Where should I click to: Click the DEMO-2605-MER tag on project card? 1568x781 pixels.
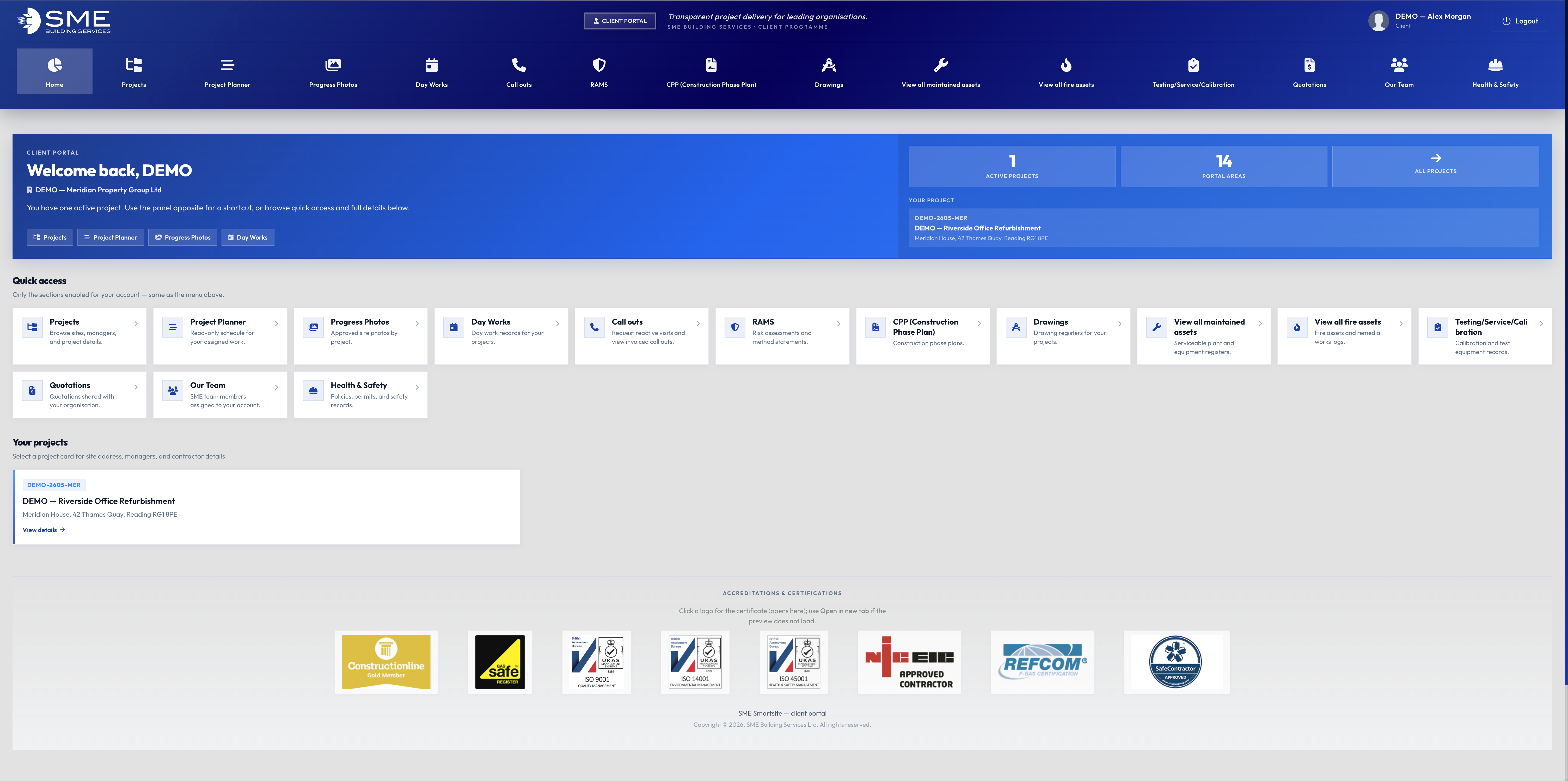[x=54, y=485]
